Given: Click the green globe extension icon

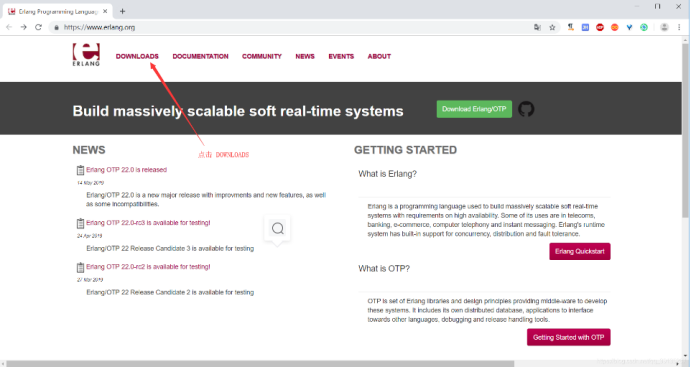Looking at the screenshot, I should pyautogui.click(x=644, y=27).
